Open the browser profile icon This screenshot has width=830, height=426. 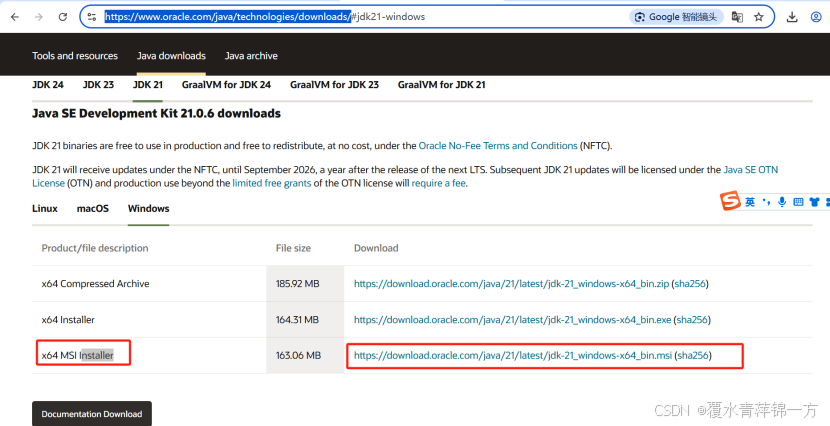click(x=816, y=17)
